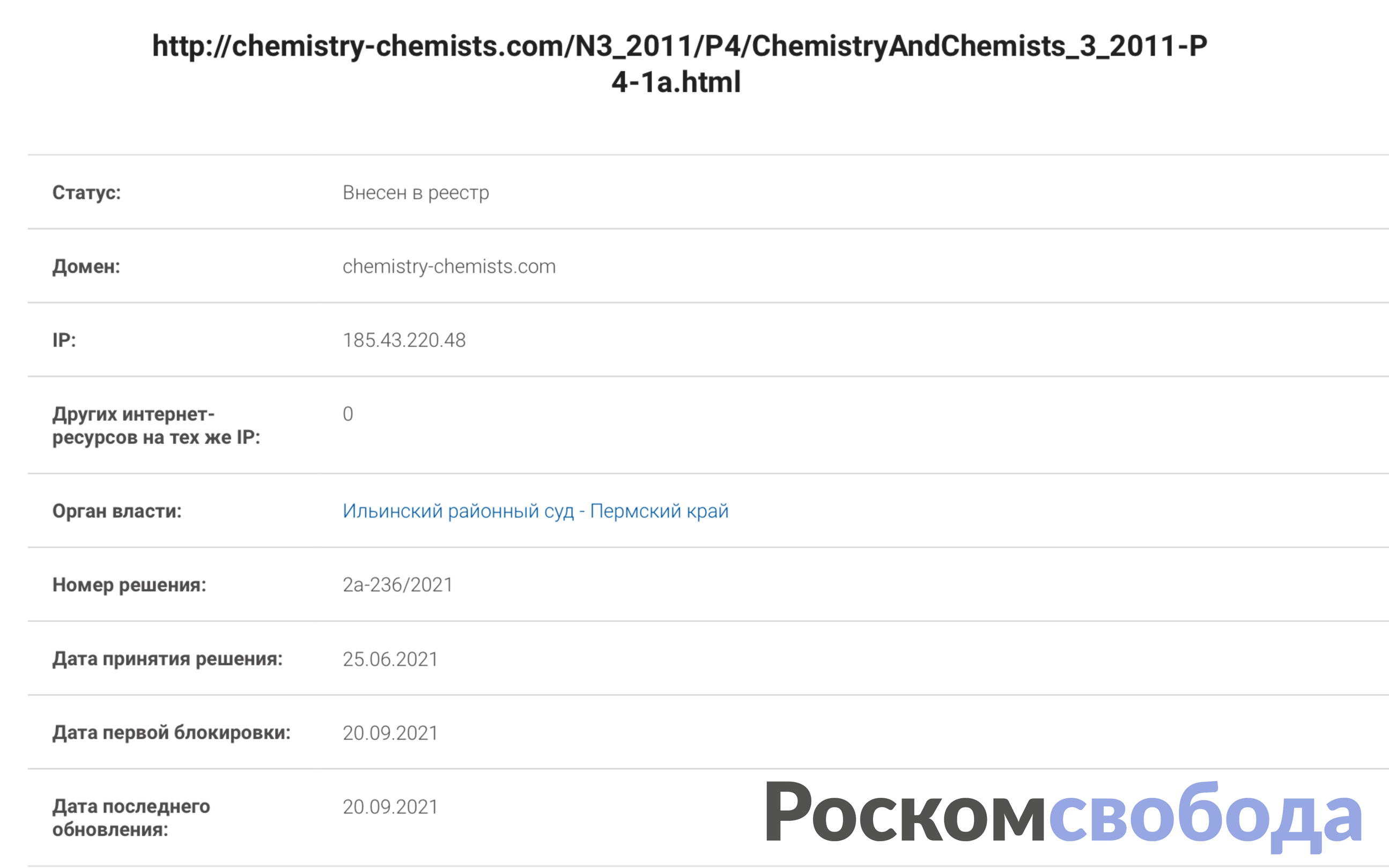Open the Ильинский районный суд - Пермский край link

pyautogui.click(x=535, y=511)
